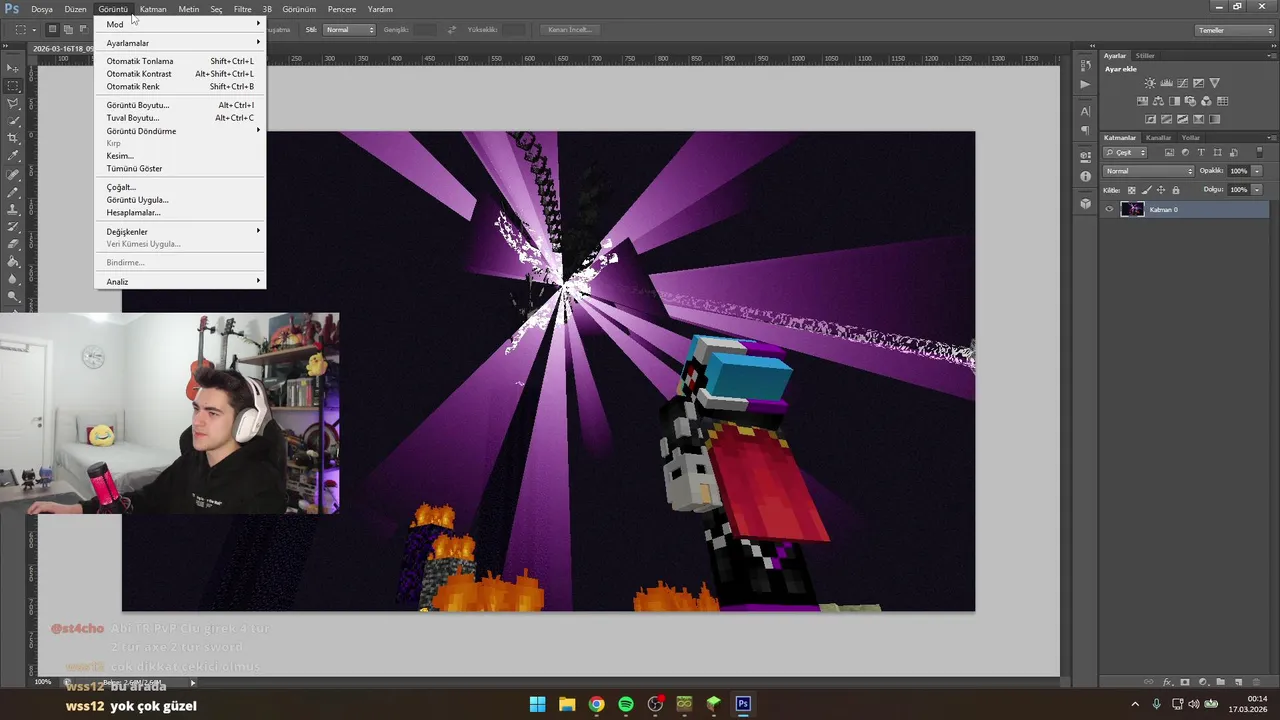Toggle layer filtering on/off switch
The height and width of the screenshot is (720, 1280).
1260,152
